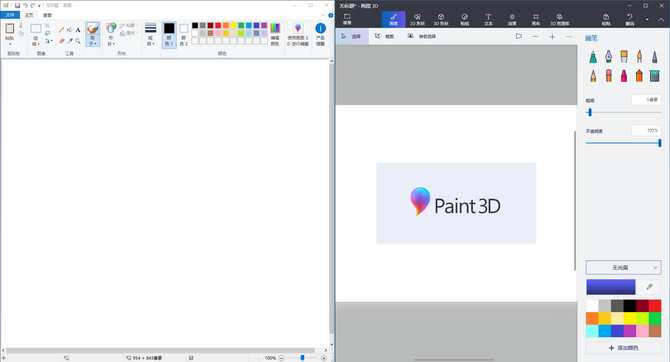Select the green Marker brush in Paint 3D
Image resolution: width=670 pixels, height=362 pixels.
[593, 56]
